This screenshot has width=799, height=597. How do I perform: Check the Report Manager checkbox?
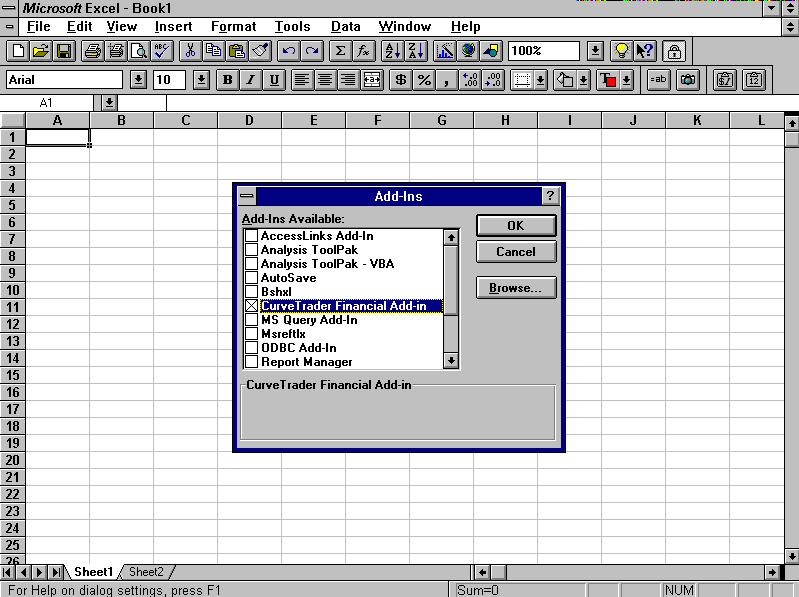coord(251,362)
